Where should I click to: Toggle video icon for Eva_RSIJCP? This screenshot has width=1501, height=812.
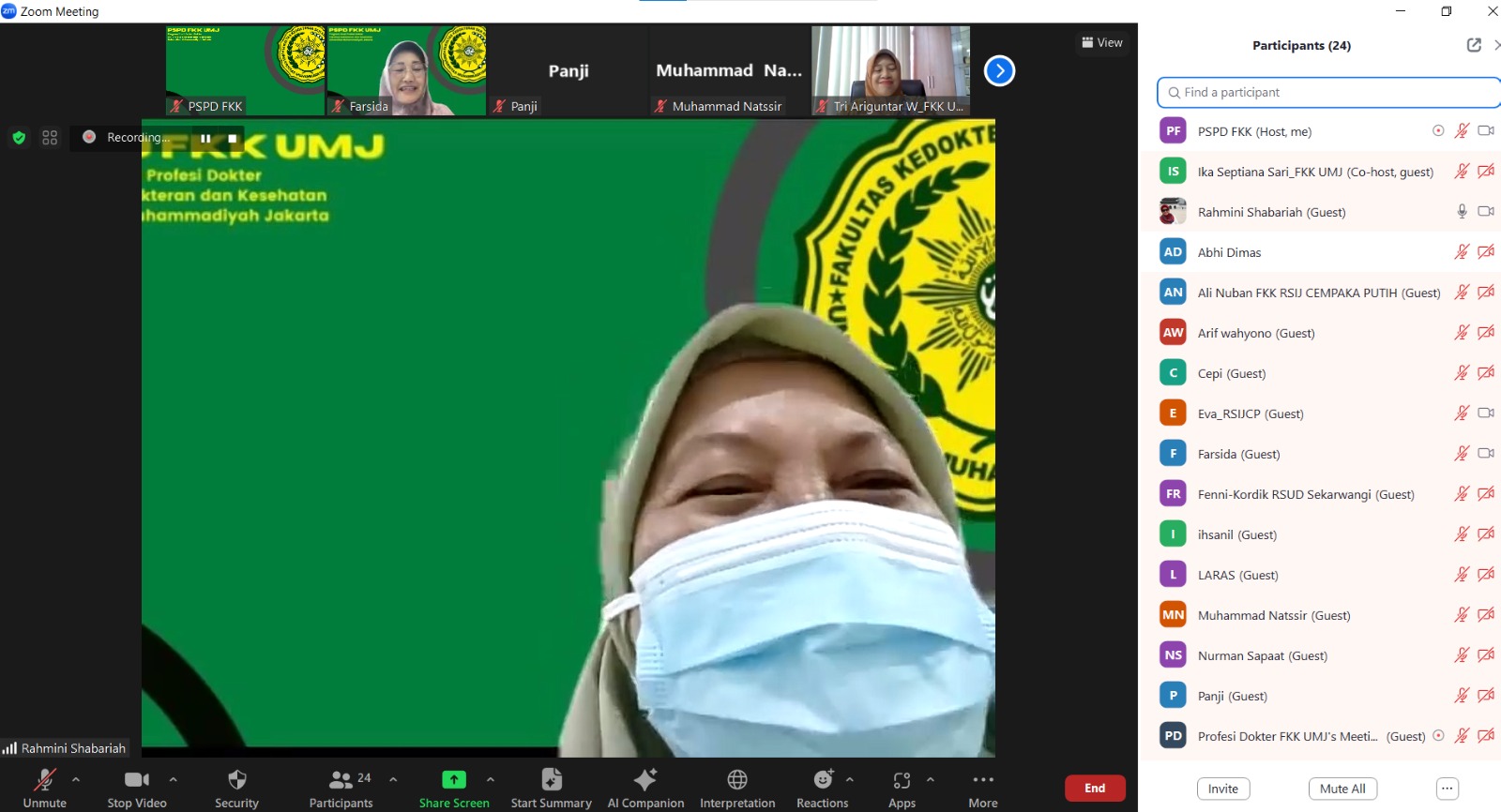1486,414
